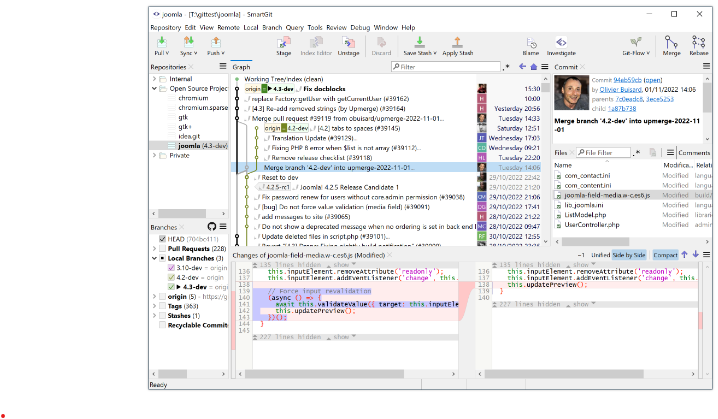Click the Graph home icon

tap(533, 67)
